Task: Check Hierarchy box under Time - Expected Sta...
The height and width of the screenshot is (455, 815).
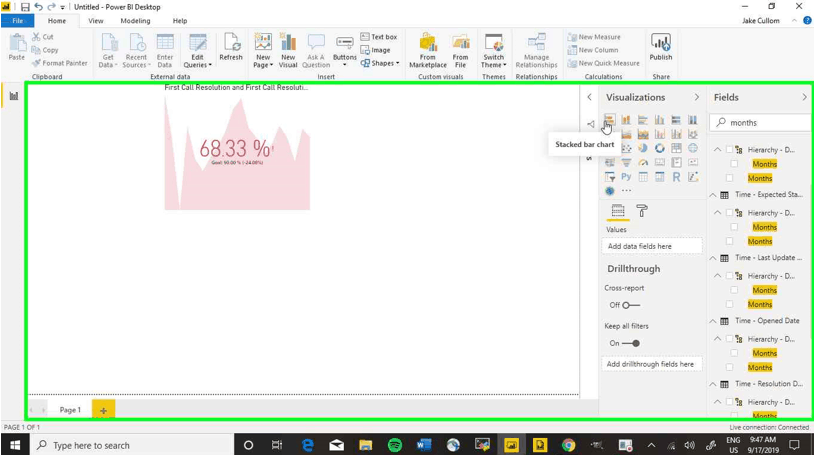Action: click(x=729, y=213)
